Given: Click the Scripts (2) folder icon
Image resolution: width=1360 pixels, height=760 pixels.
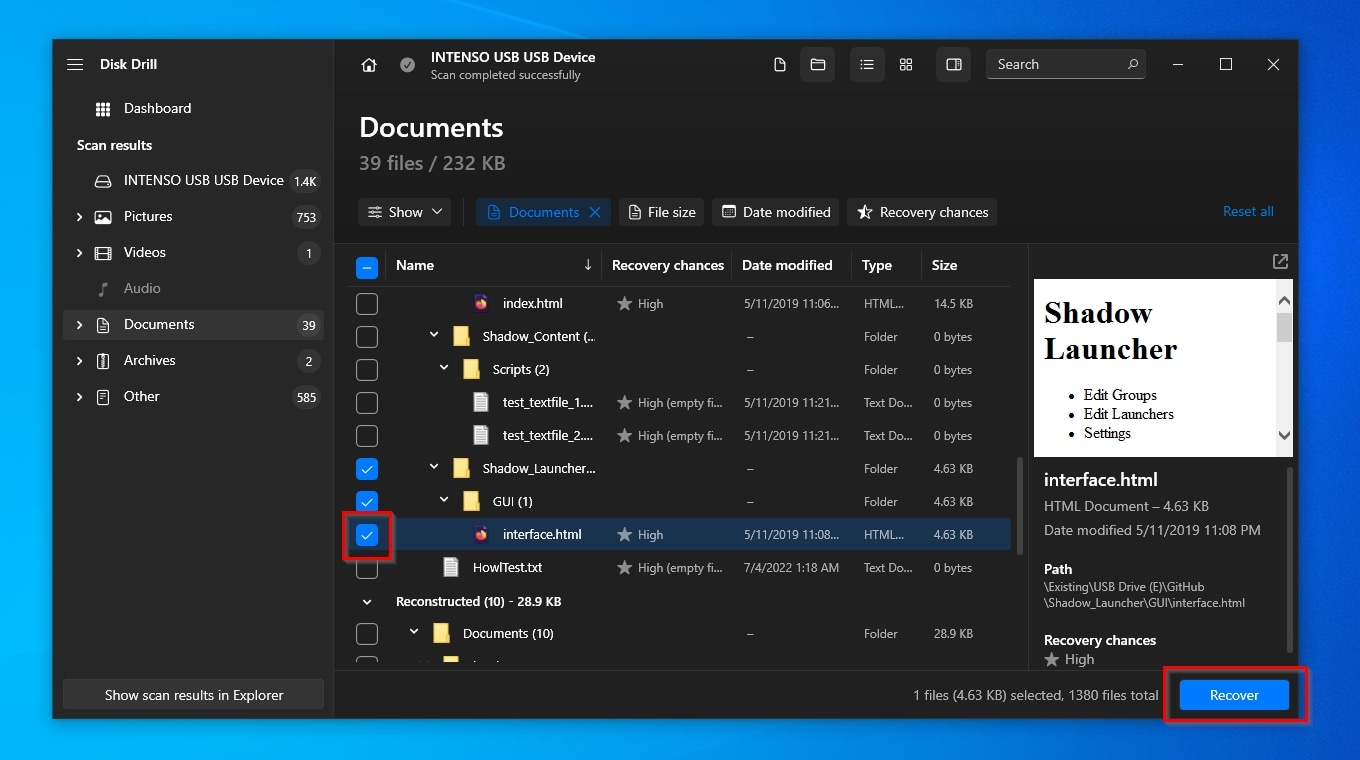Looking at the screenshot, I should 471,369.
